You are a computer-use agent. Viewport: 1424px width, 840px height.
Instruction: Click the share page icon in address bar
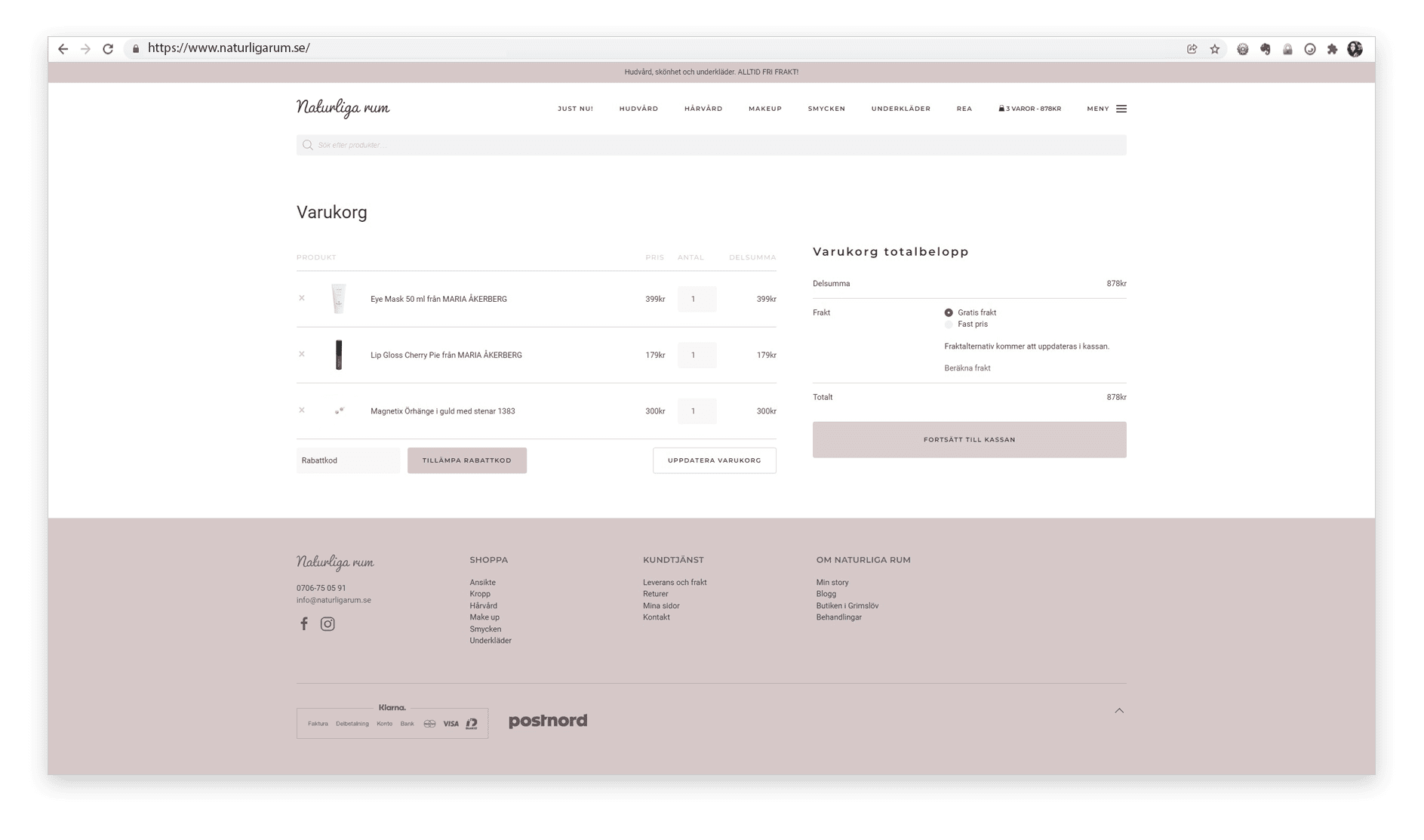click(x=1192, y=49)
